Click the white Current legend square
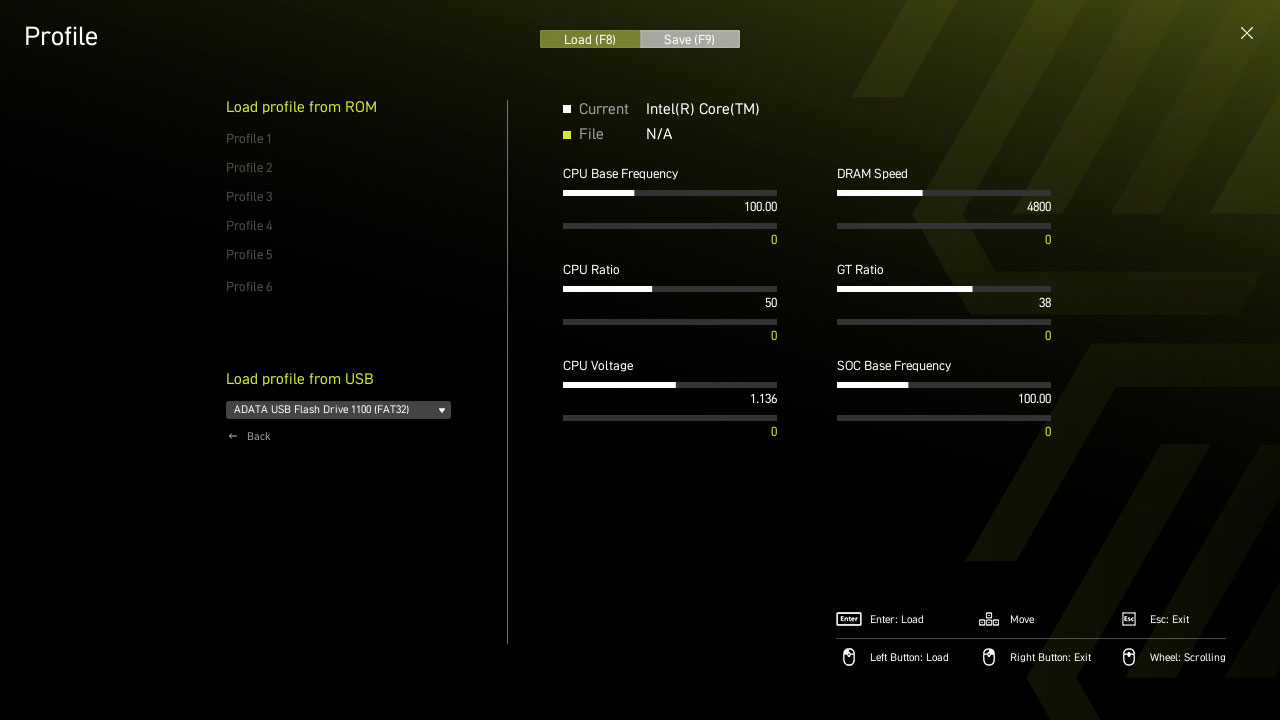 567,109
